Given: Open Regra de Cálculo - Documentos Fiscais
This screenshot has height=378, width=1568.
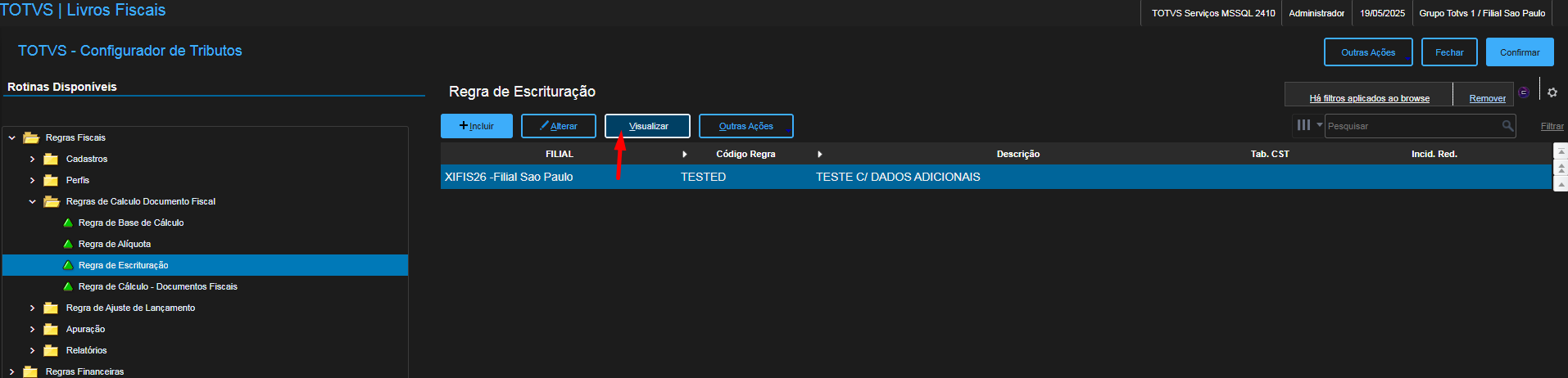Looking at the screenshot, I should click(157, 286).
